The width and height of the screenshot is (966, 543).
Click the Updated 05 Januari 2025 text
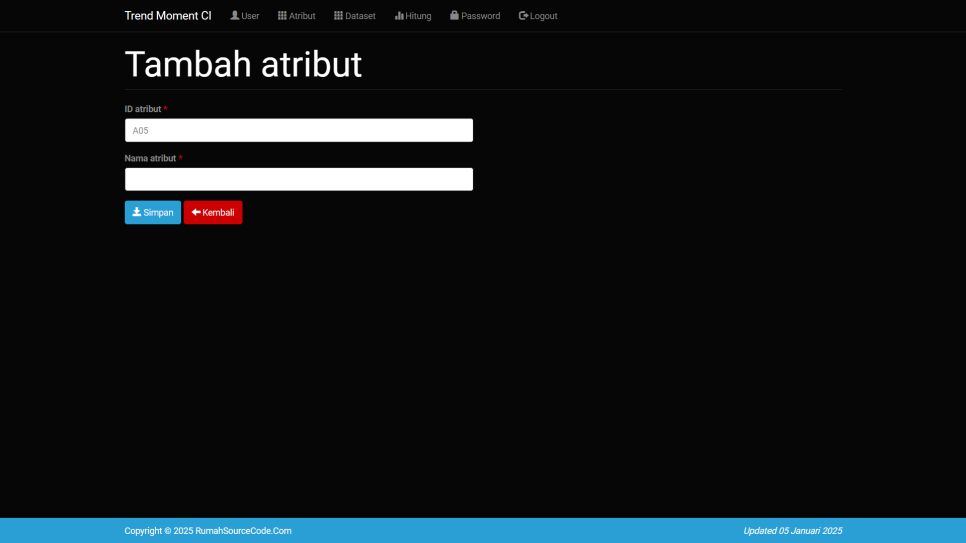(x=792, y=531)
